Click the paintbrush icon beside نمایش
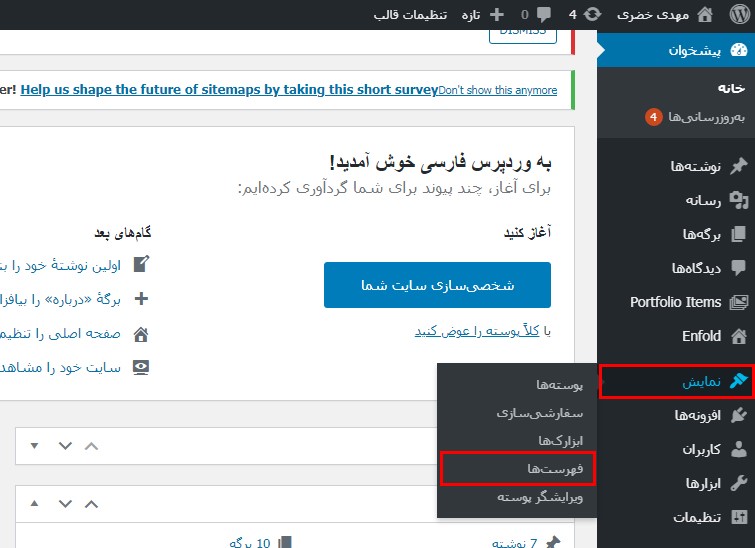 point(739,381)
